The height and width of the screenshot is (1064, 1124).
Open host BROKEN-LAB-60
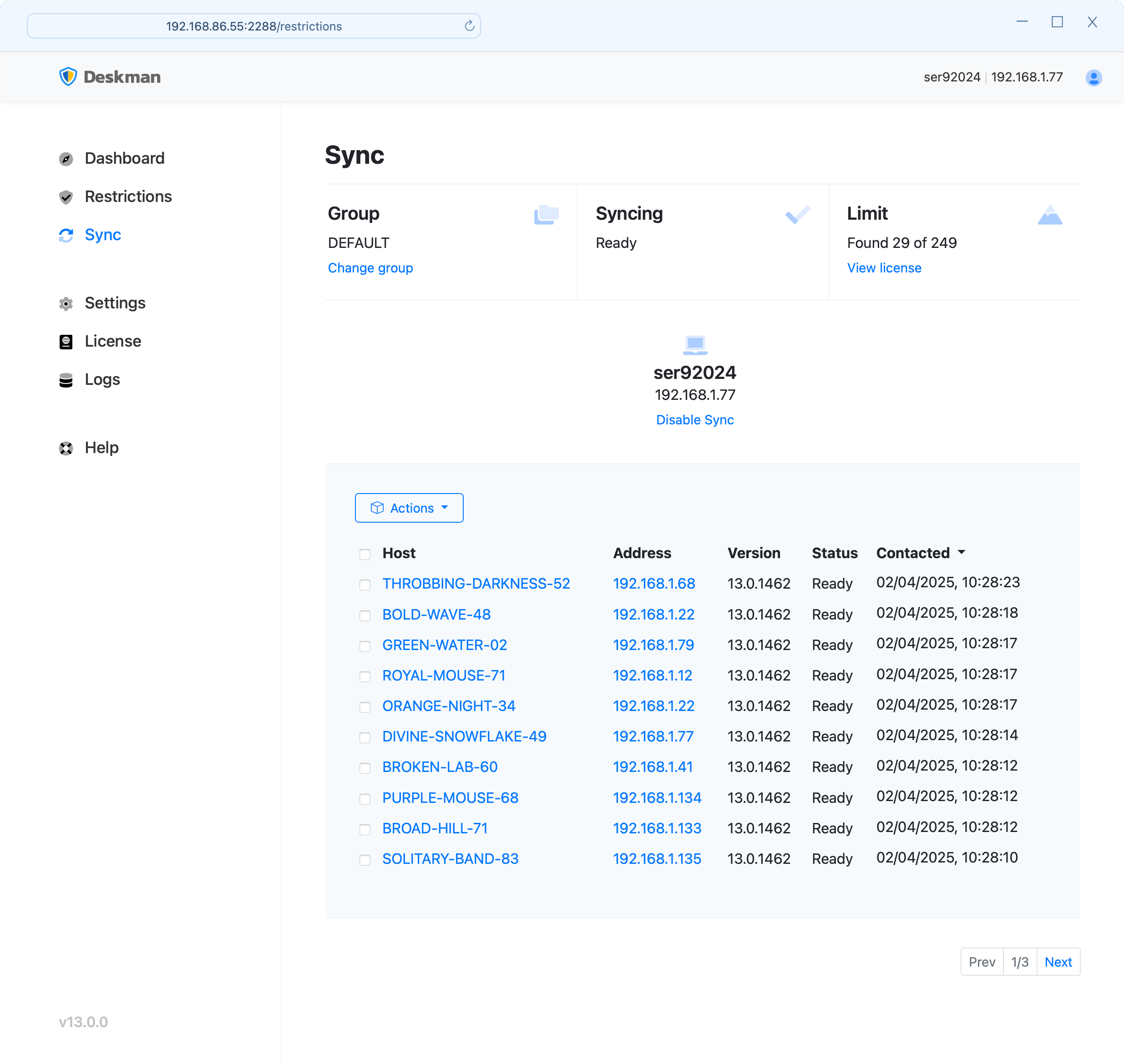(x=439, y=767)
